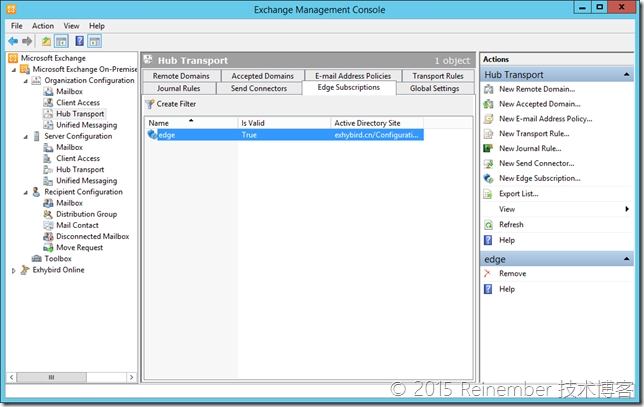Image resolution: width=644 pixels, height=407 pixels.
Task: Click the New Accepted Domain icon
Action: 488,104
